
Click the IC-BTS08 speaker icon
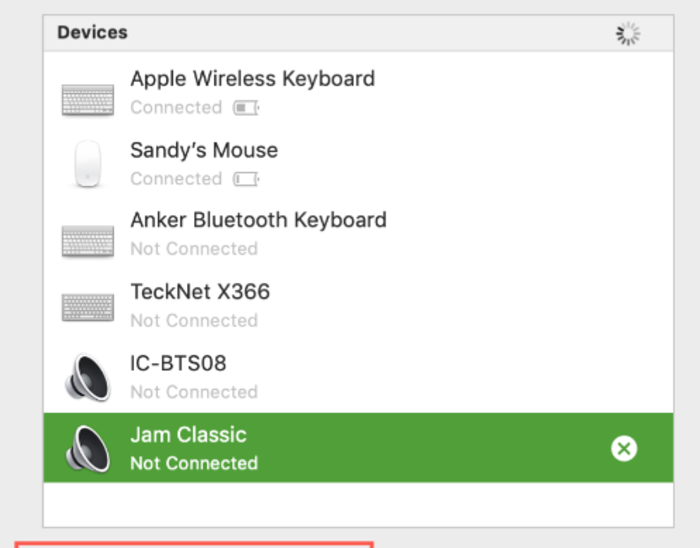tap(88, 378)
